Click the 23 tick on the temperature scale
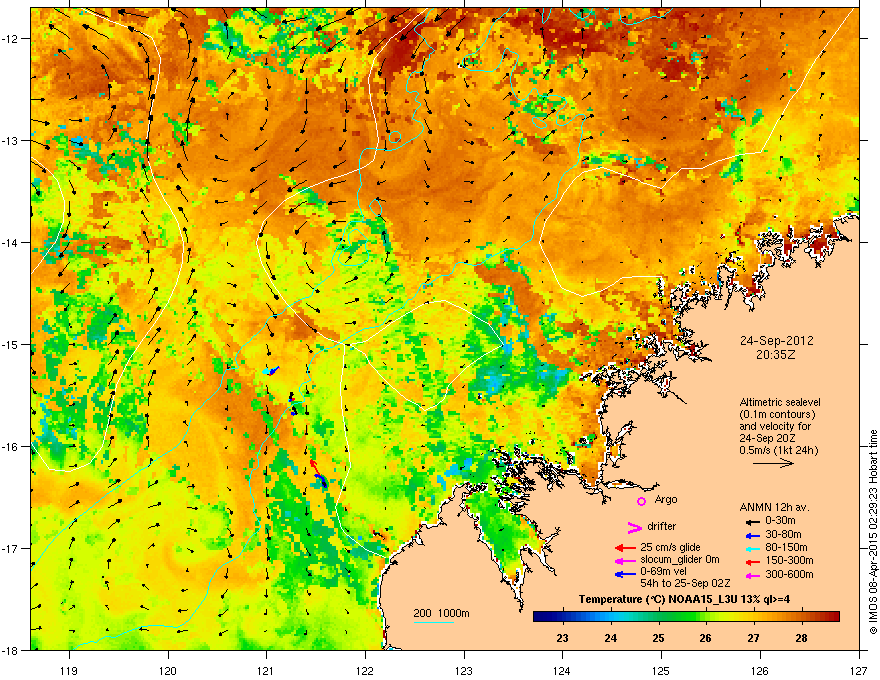 (562, 638)
